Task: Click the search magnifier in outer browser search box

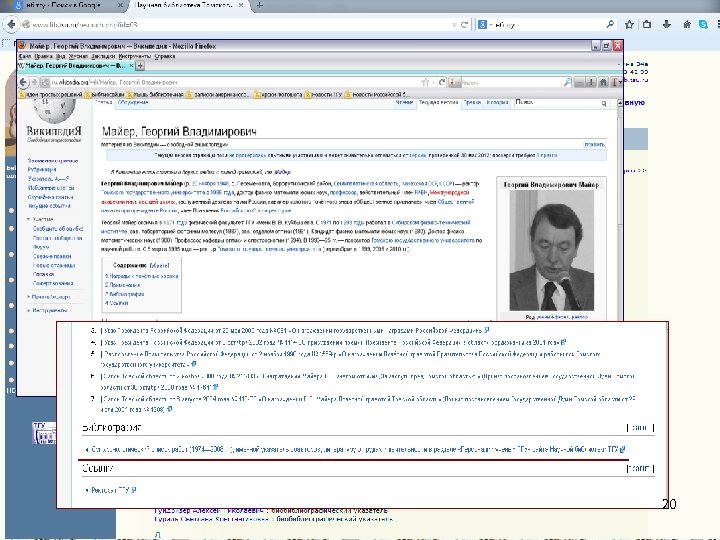Action: (x=610, y=24)
